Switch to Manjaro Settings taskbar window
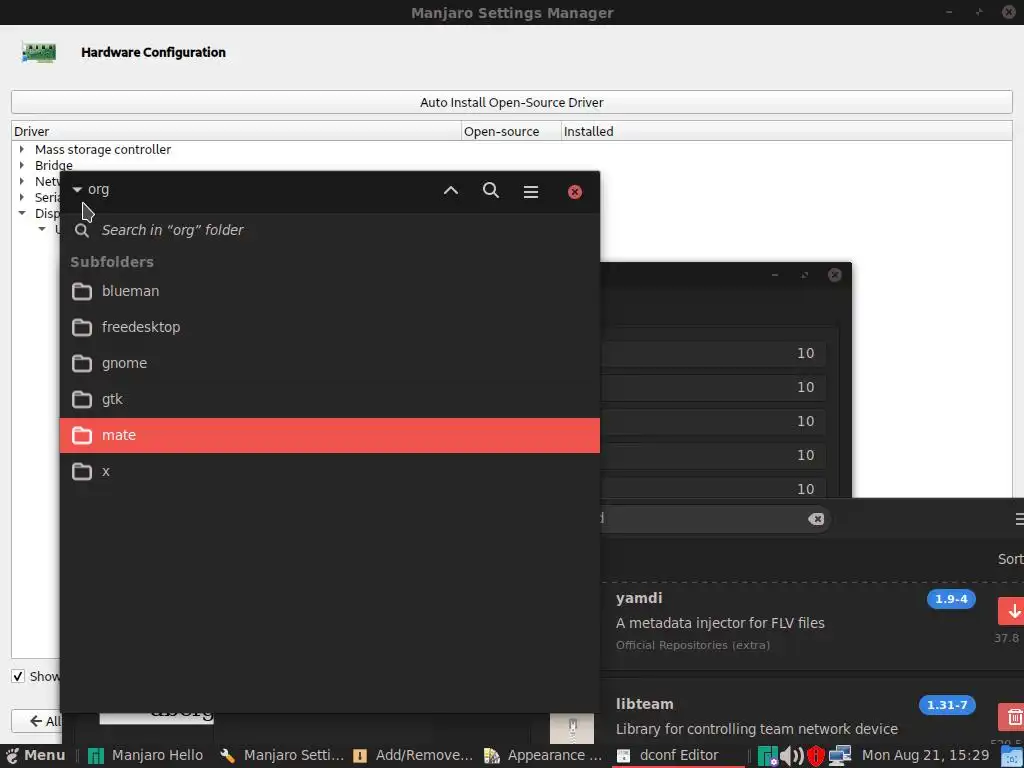 click(x=281, y=756)
